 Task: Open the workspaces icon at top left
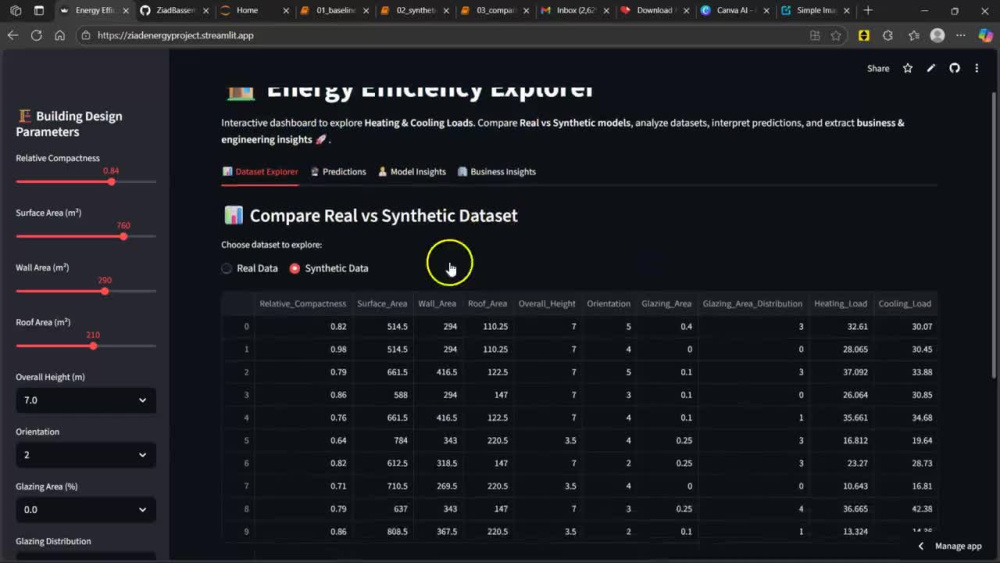16,10
